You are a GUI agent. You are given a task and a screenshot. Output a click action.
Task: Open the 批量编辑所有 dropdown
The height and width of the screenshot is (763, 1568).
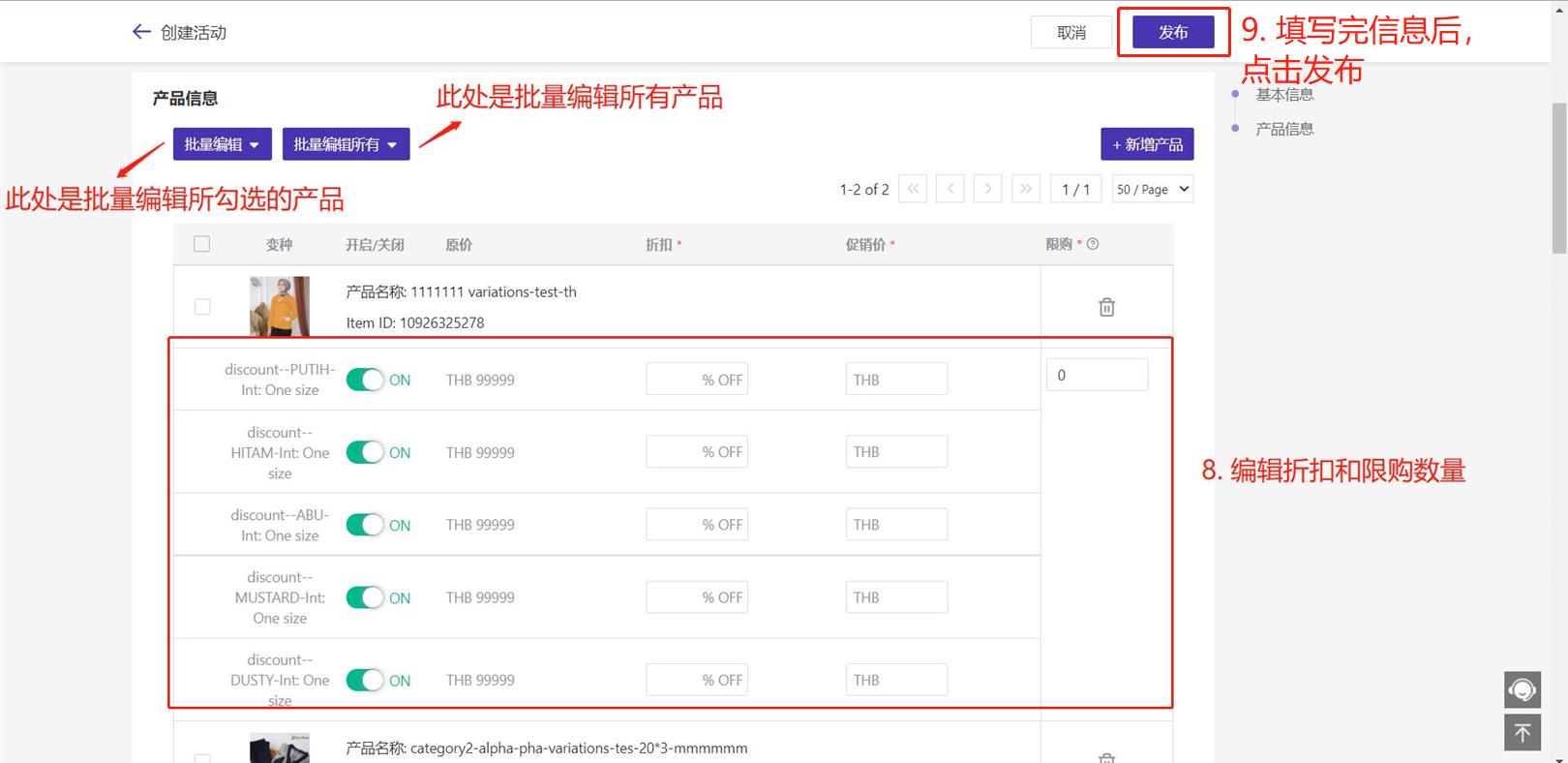tap(346, 144)
